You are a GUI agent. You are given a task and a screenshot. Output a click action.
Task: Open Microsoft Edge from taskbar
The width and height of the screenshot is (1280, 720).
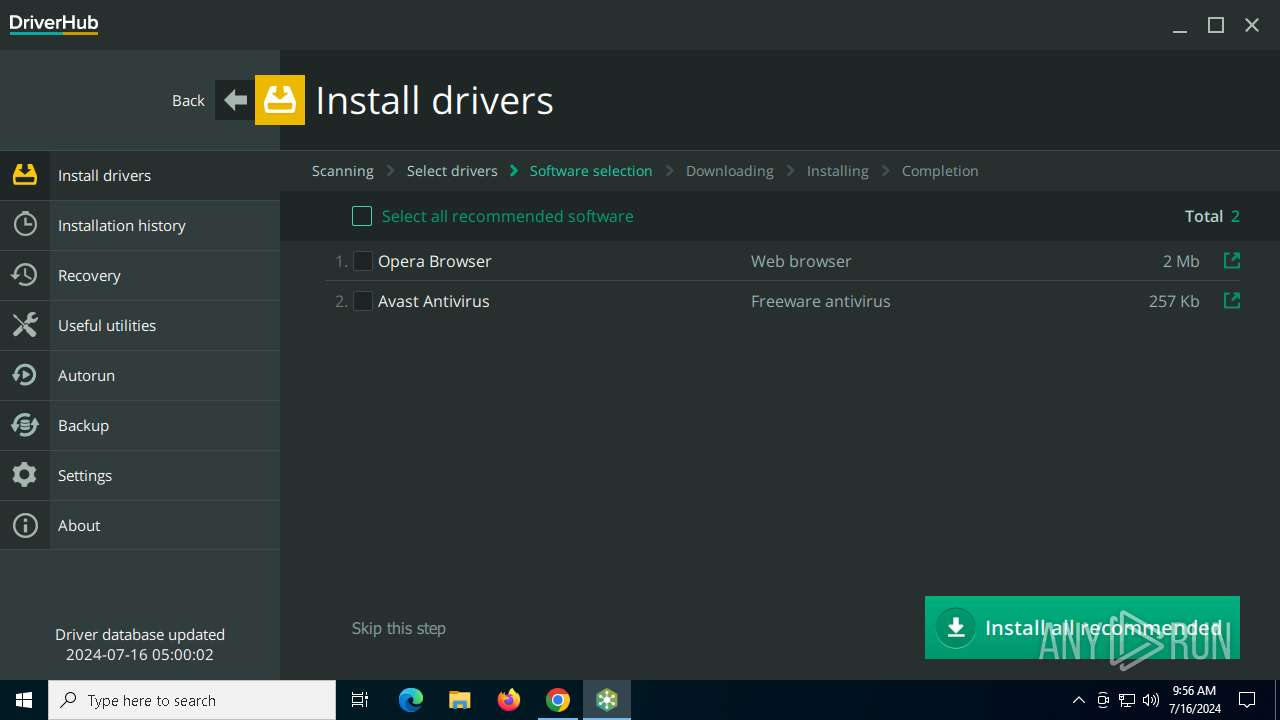click(411, 700)
